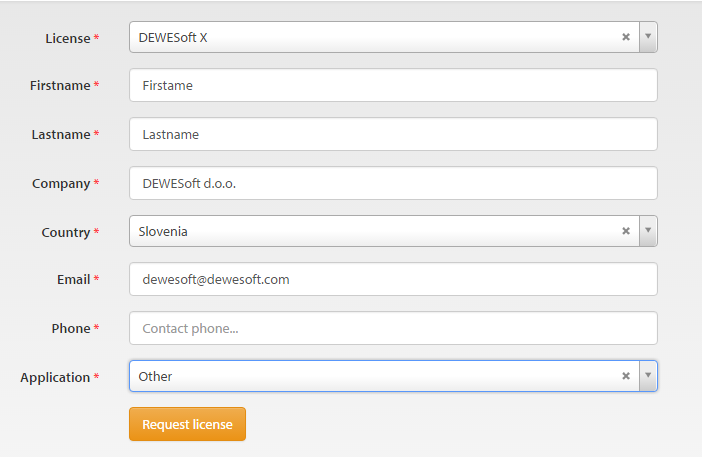The height and width of the screenshot is (457, 702).
Task: Clear the DEWESoft X license selection
Action: coord(626,37)
